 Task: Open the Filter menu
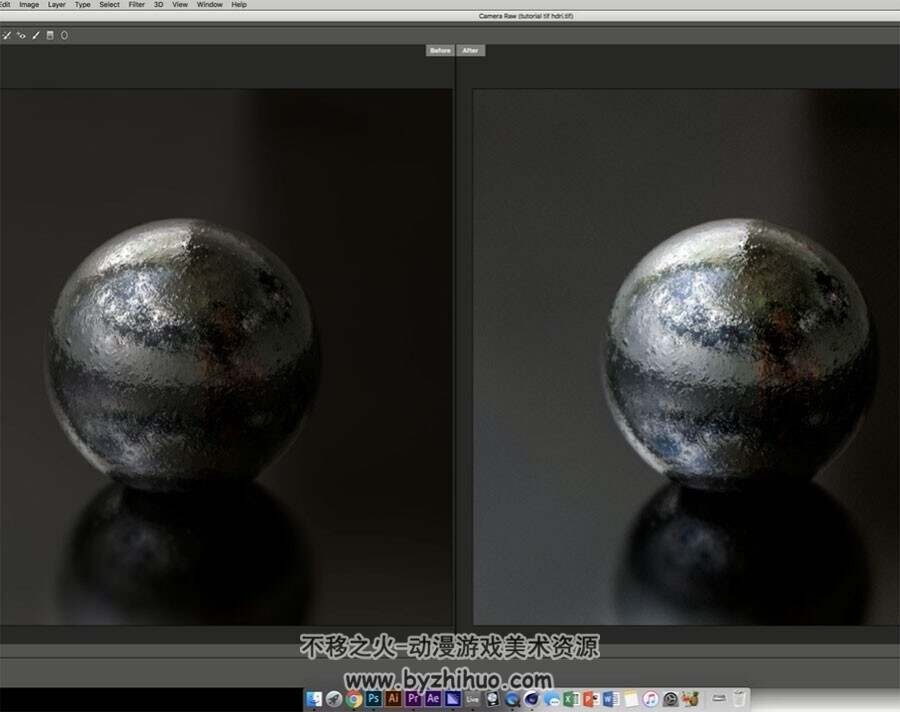[137, 5]
